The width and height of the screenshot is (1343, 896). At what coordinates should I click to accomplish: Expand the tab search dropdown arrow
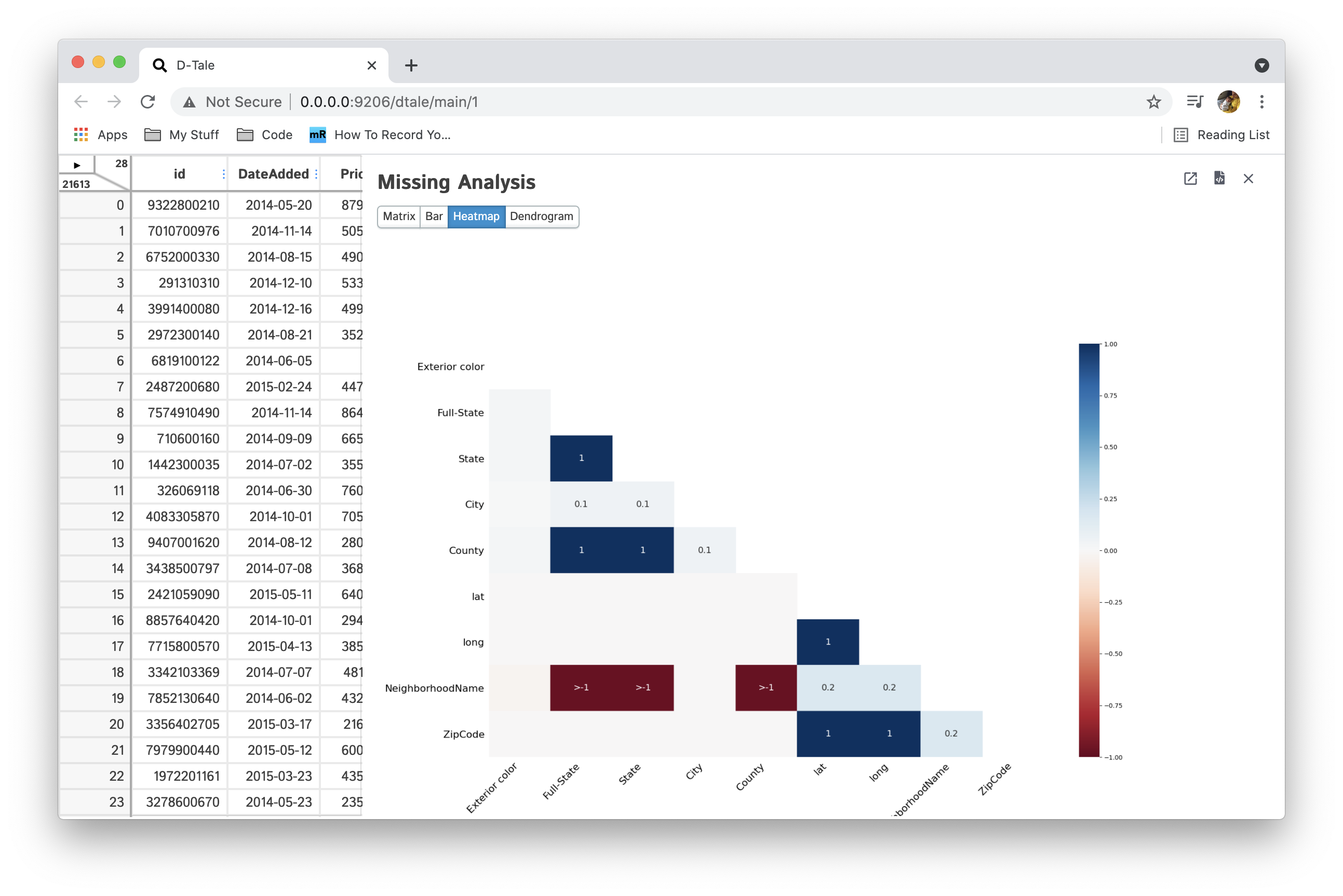tap(1261, 66)
